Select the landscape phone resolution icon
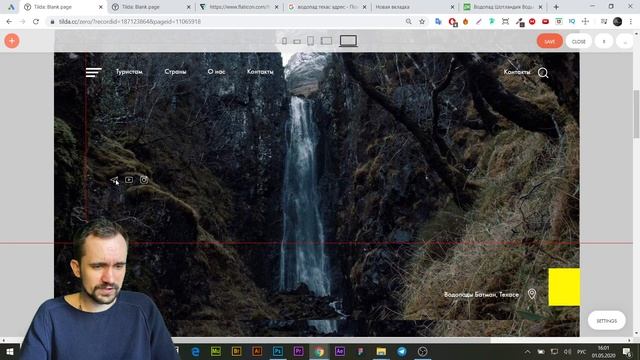This screenshot has height=360, width=640. point(297,42)
